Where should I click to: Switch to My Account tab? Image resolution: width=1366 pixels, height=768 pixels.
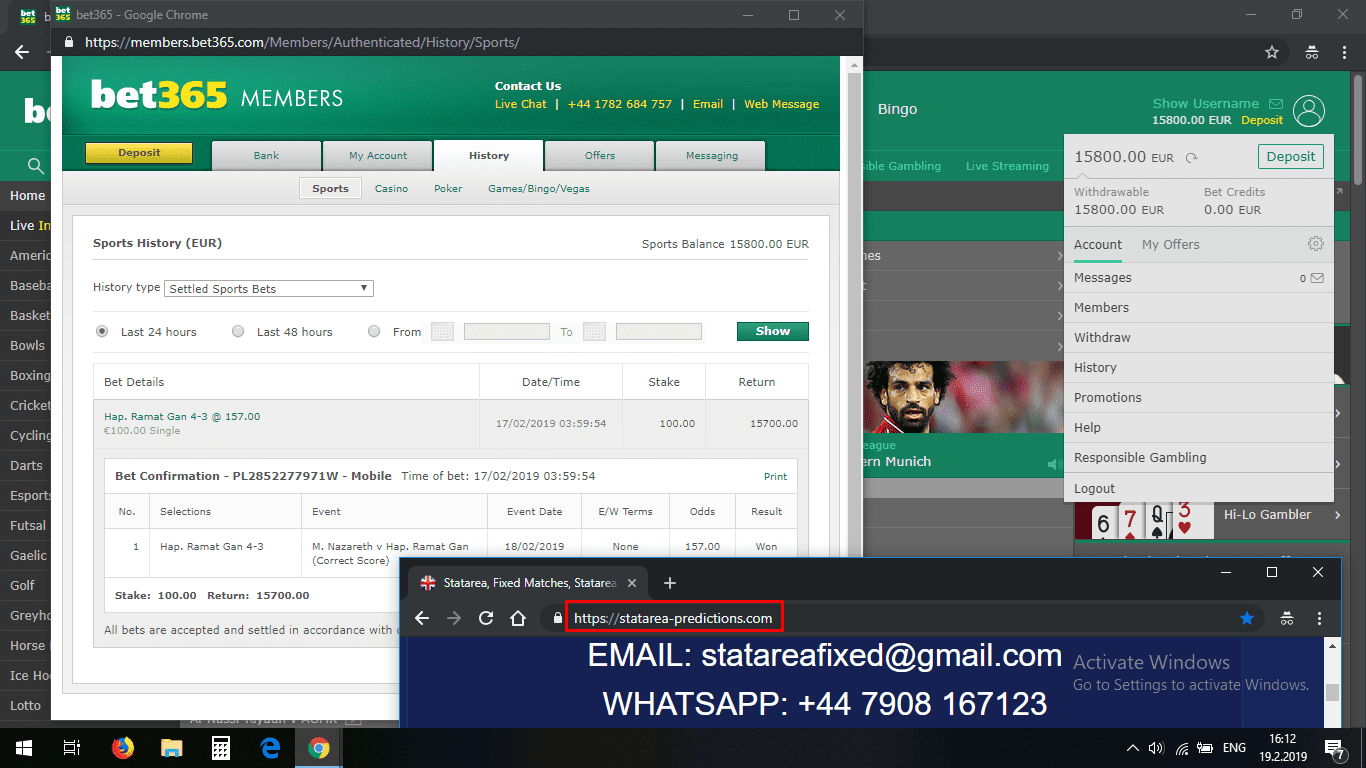378,155
